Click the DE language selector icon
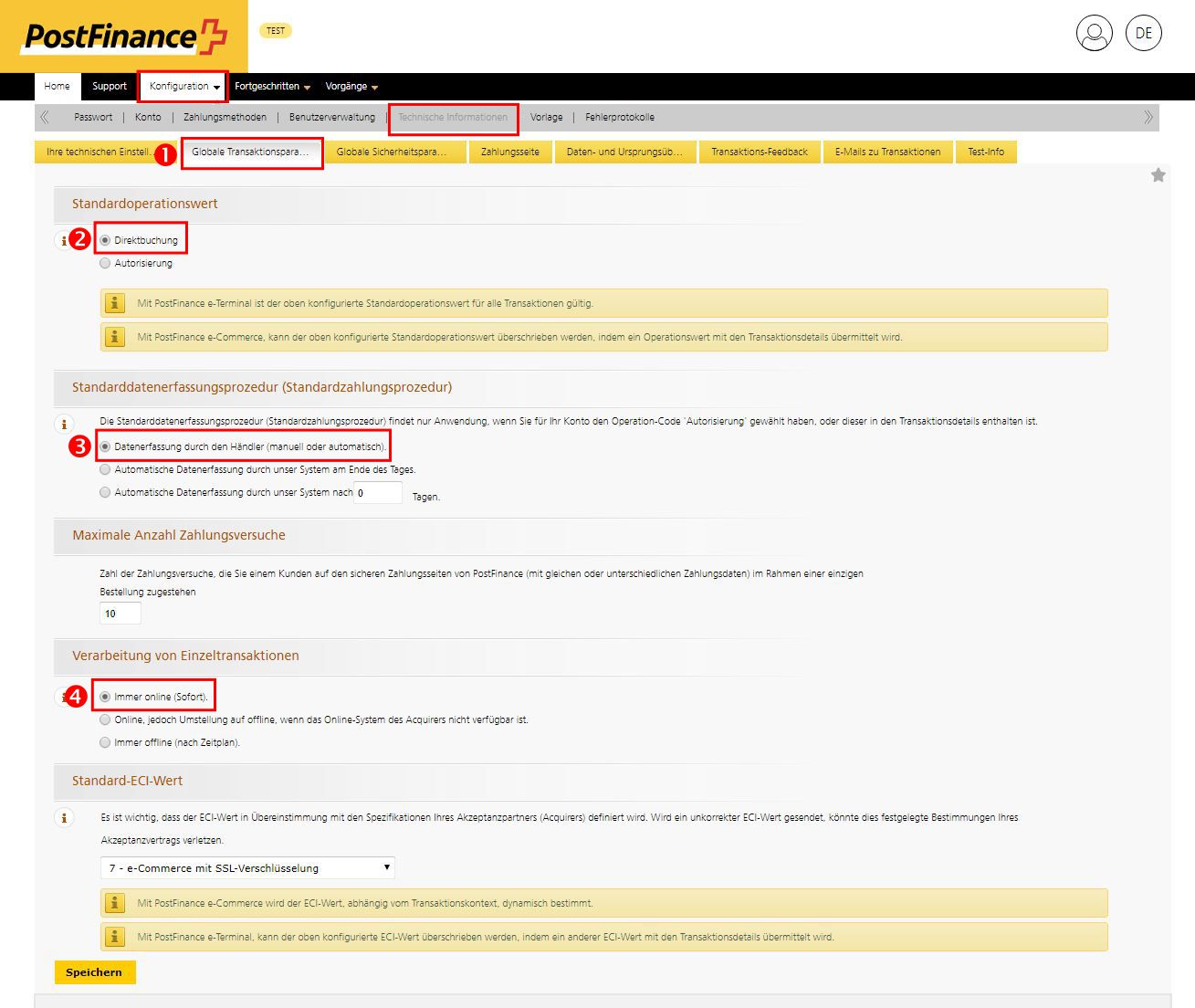The image size is (1195, 1008). (x=1143, y=33)
